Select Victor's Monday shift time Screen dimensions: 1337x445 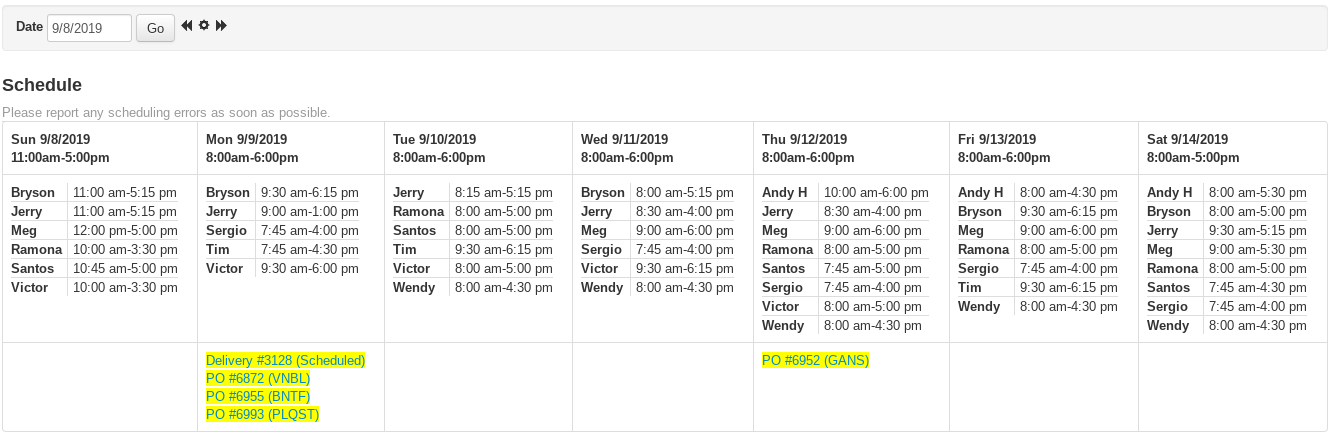[x=309, y=268]
